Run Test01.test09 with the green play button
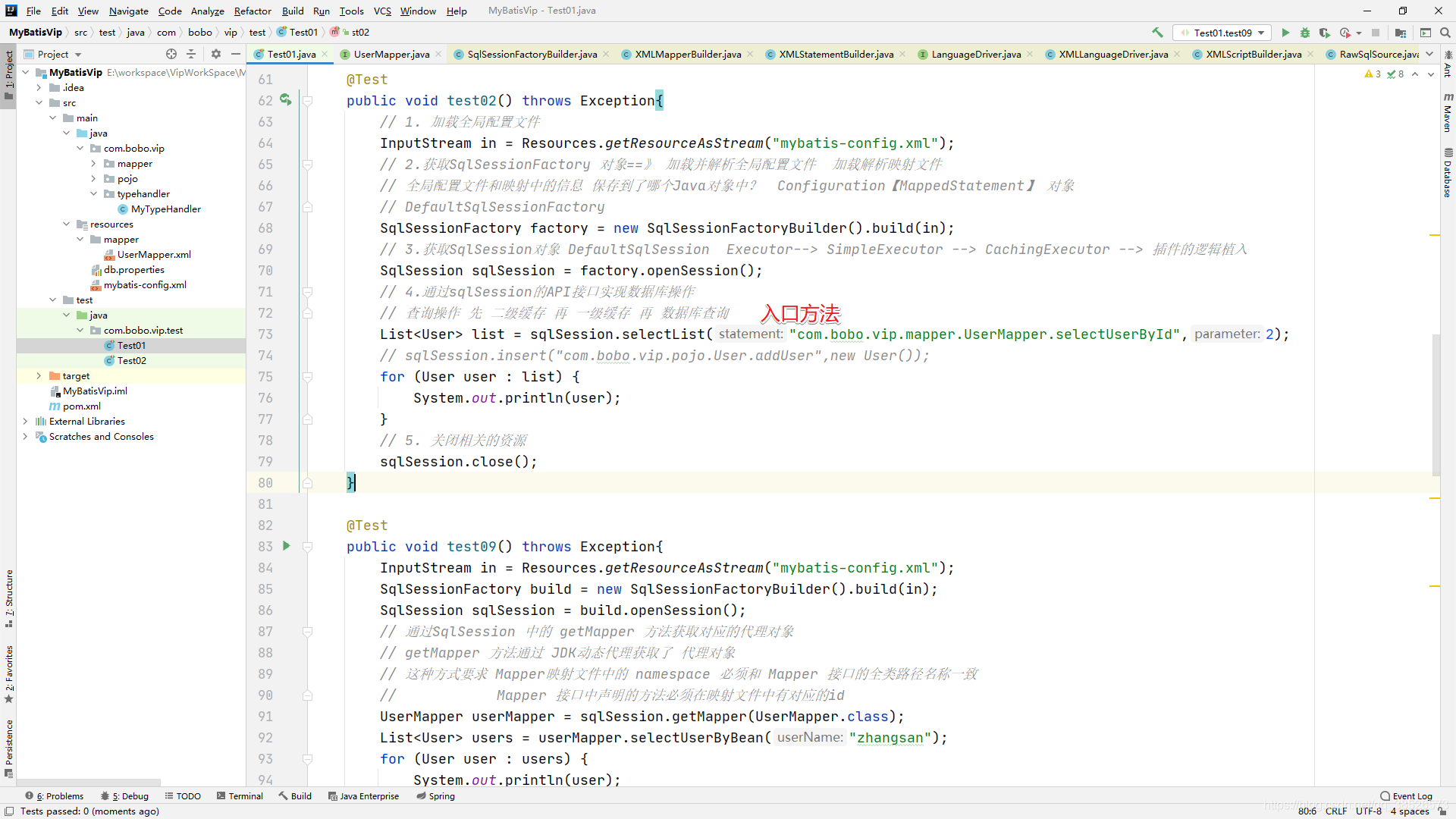The width and height of the screenshot is (1456, 819). tap(1285, 33)
